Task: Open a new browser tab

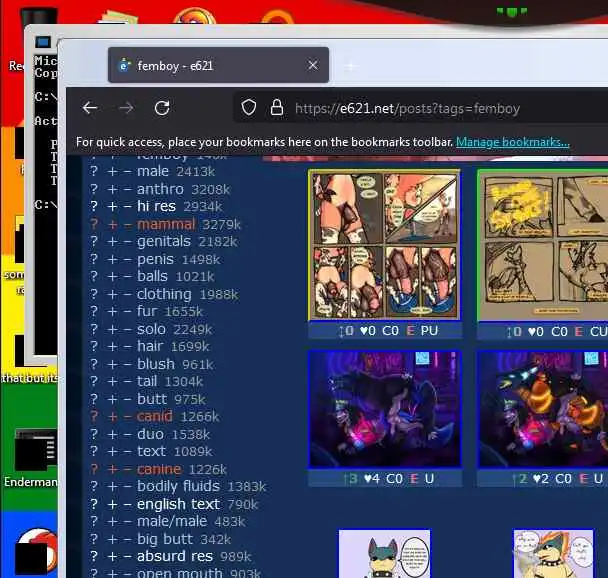Action: tap(350, 66)
